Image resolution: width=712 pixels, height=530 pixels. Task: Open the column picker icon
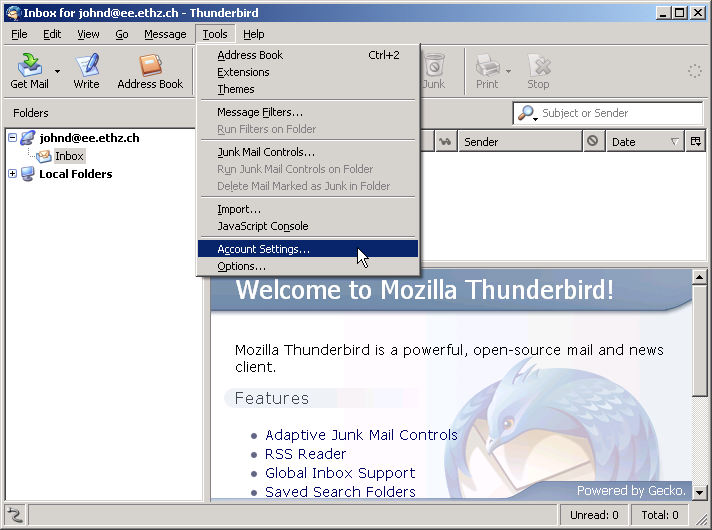(x=696, y=142)
